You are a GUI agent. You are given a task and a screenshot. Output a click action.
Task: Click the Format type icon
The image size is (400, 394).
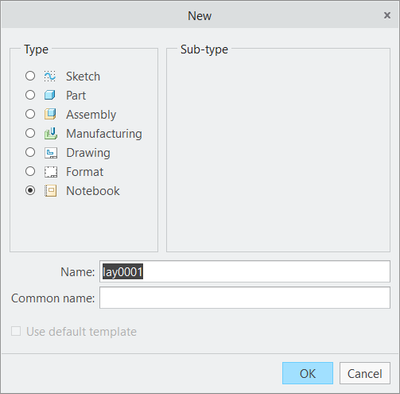50,172
